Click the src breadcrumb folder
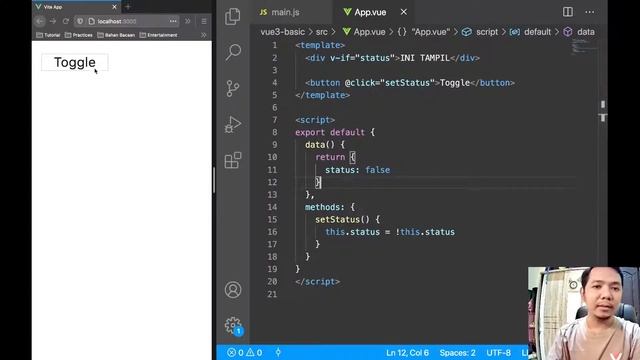Viewport: 640px width, 360px height. [x=322, y=32]
